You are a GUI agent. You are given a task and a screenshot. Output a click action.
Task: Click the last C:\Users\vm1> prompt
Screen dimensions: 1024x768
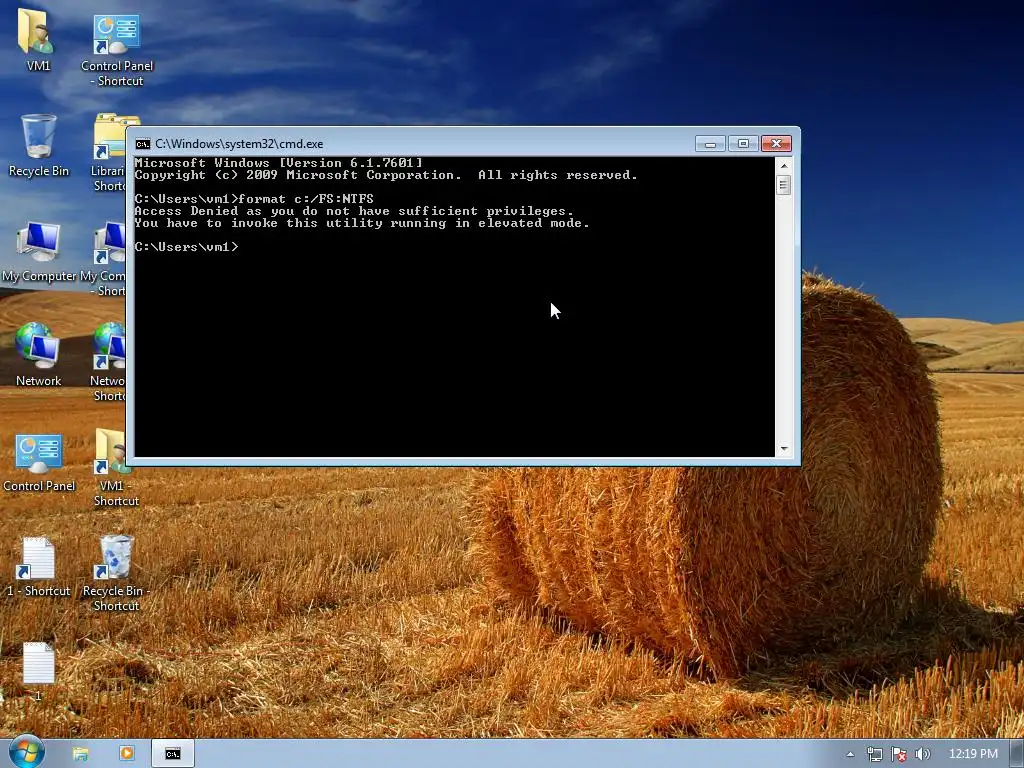click(186, 247)
